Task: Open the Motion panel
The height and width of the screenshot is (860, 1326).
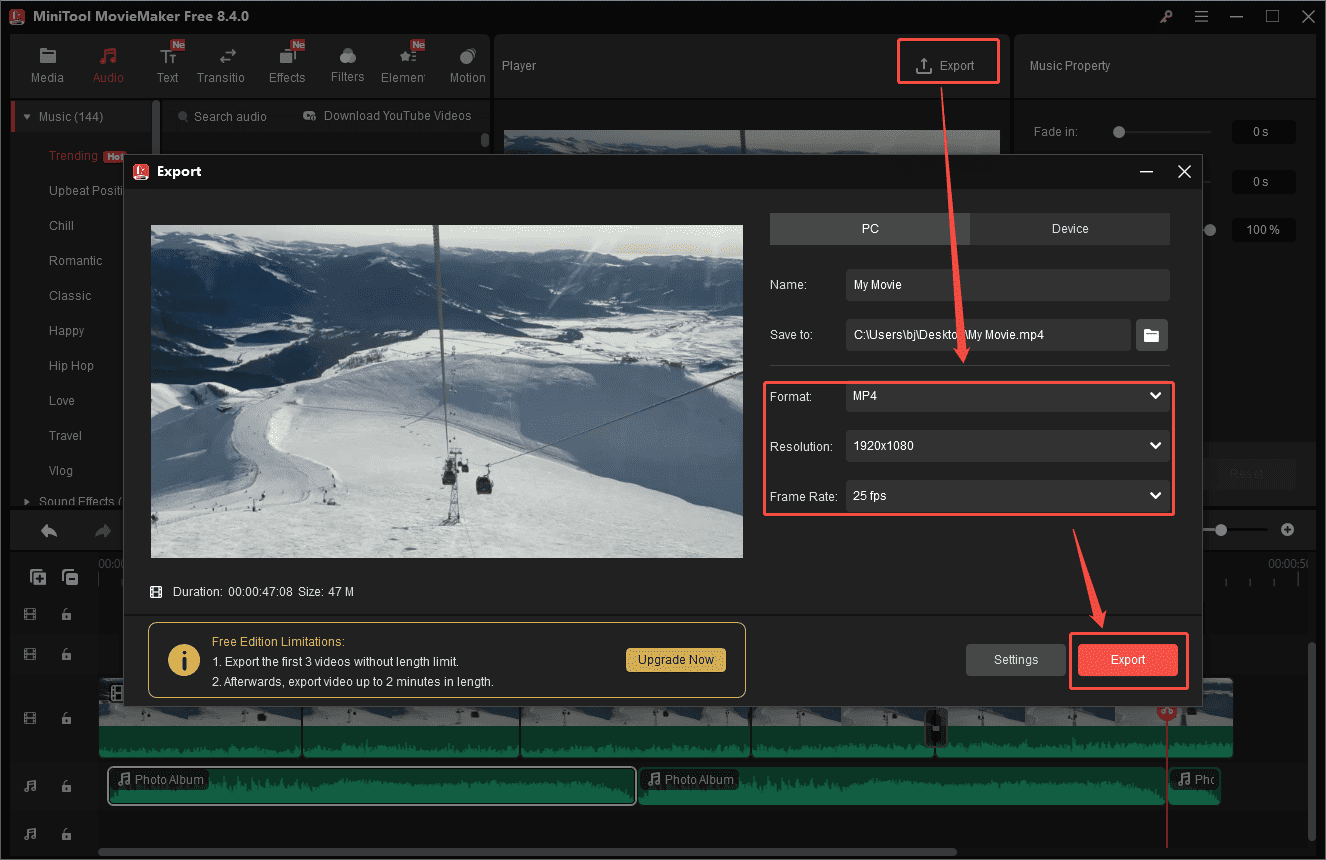Action: tap(467, 63)
